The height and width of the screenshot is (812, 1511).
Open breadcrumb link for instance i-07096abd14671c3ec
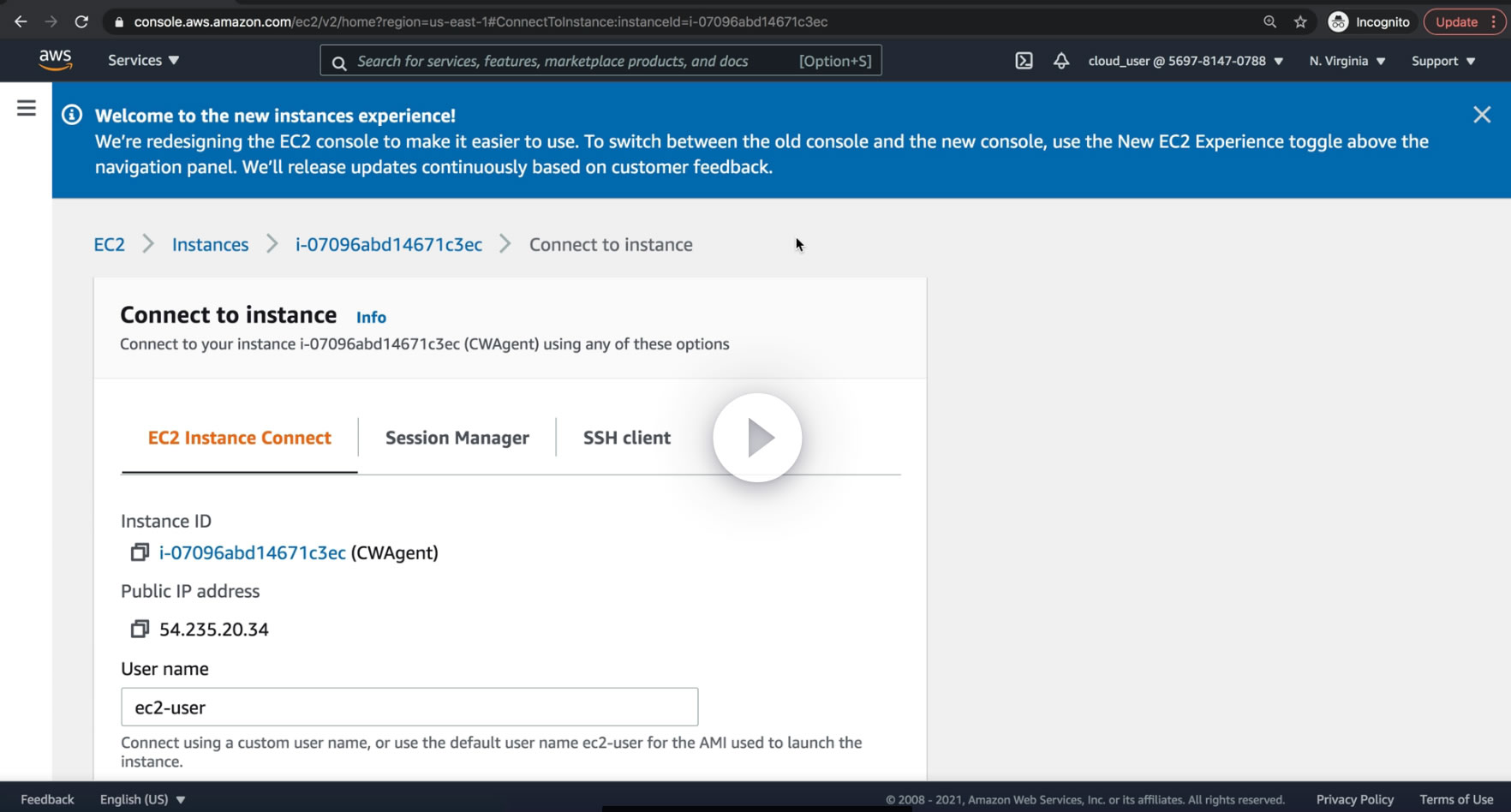pos(389,245)
